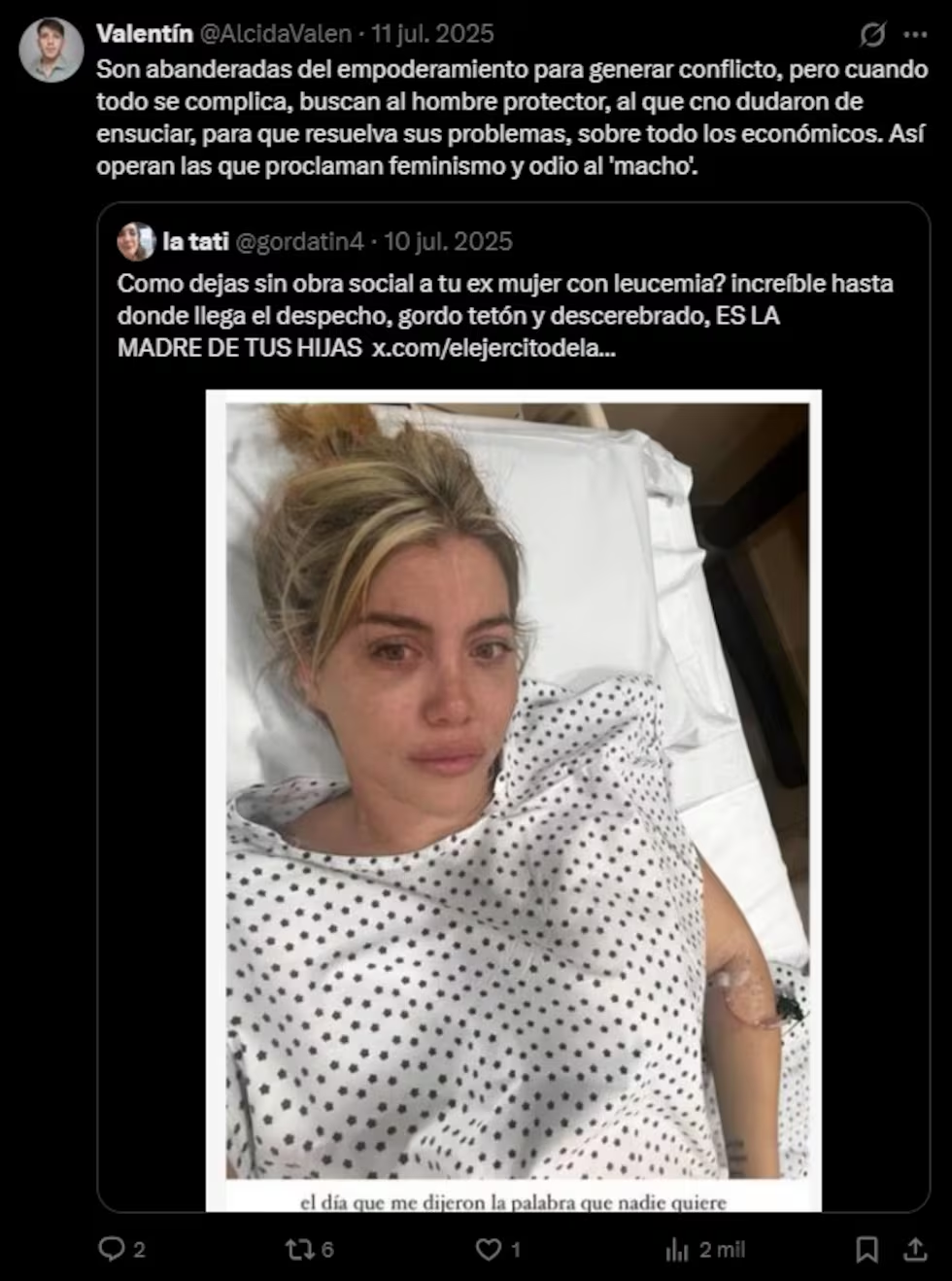Click the quoted post text about leucemia
The height and width of the screenshot is (1281, 952).
click(505, 315)
